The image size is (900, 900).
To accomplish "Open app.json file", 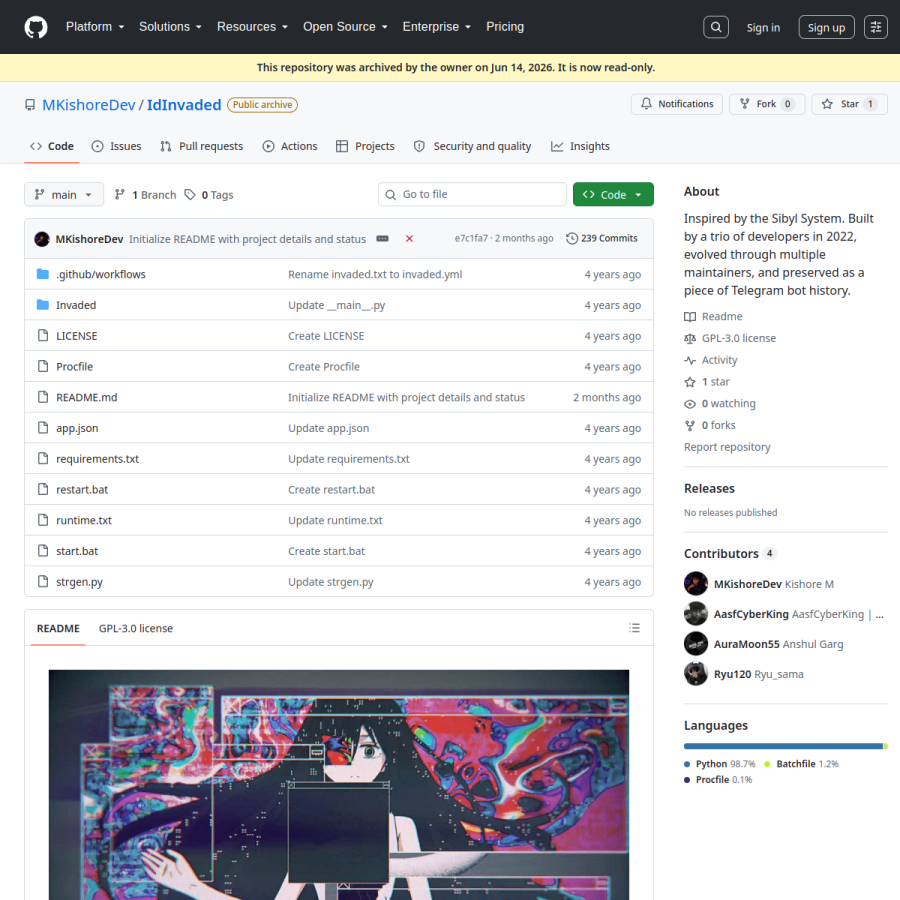I will 77,428.
